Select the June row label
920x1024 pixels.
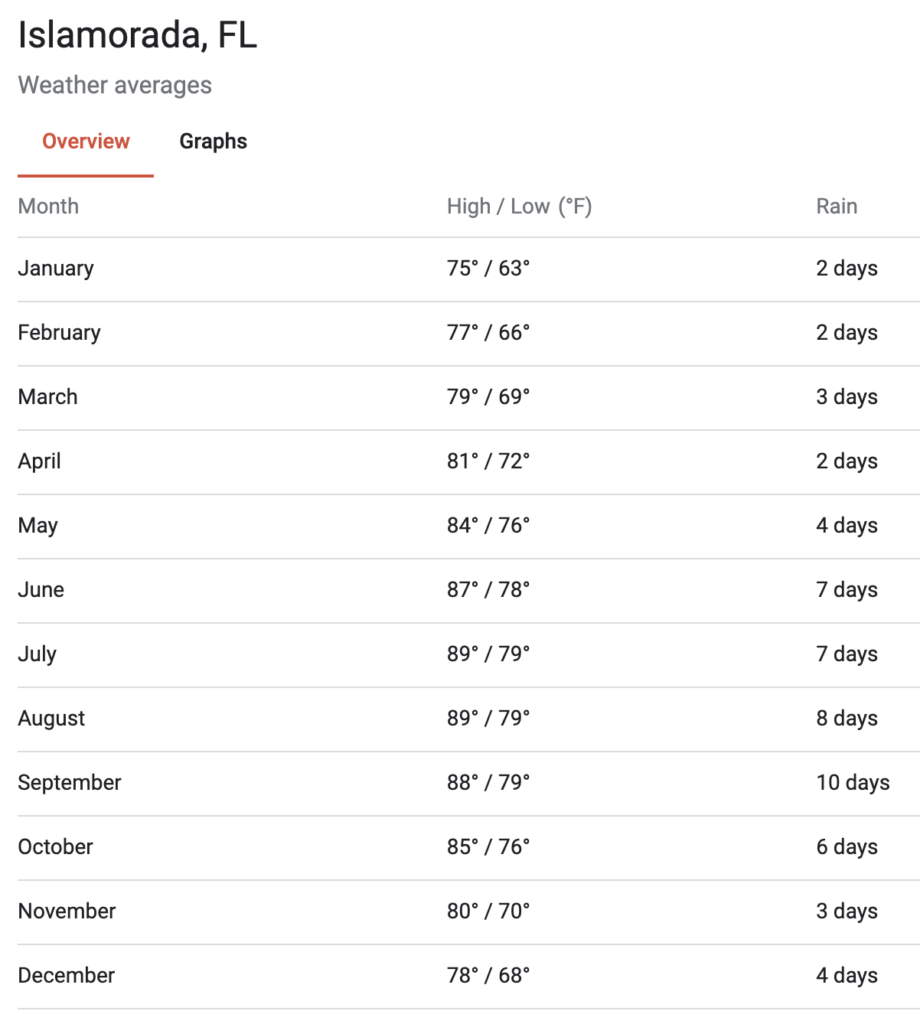tap(41, 590)
